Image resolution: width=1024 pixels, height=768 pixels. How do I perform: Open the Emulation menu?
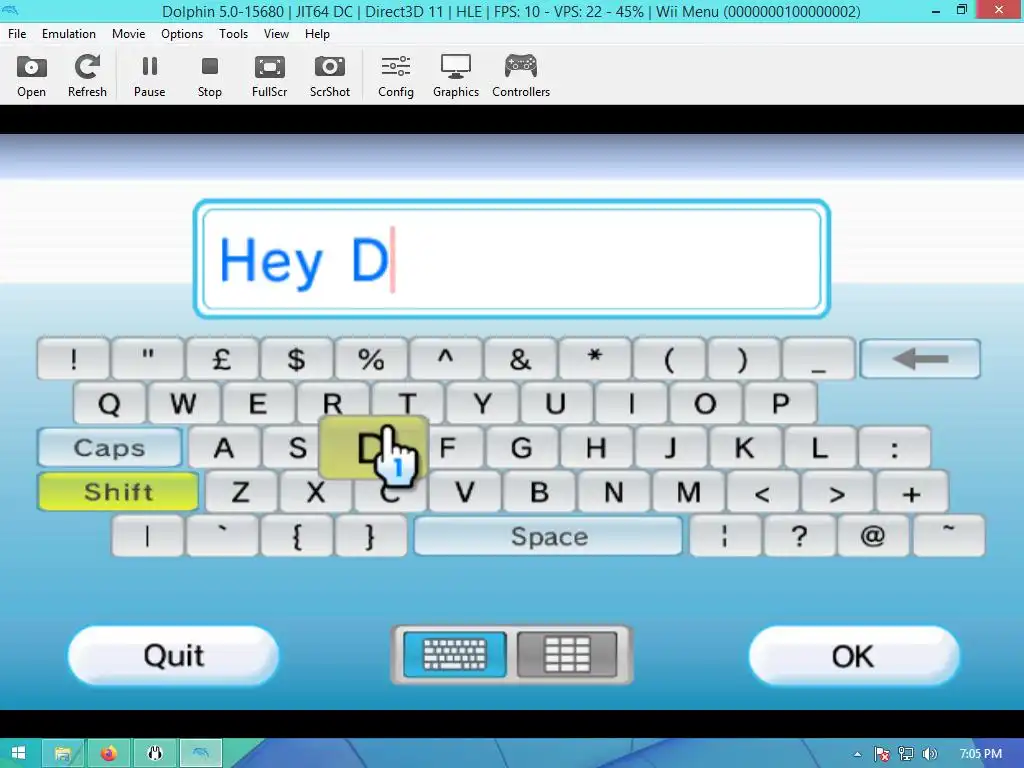tap(69, 34)
